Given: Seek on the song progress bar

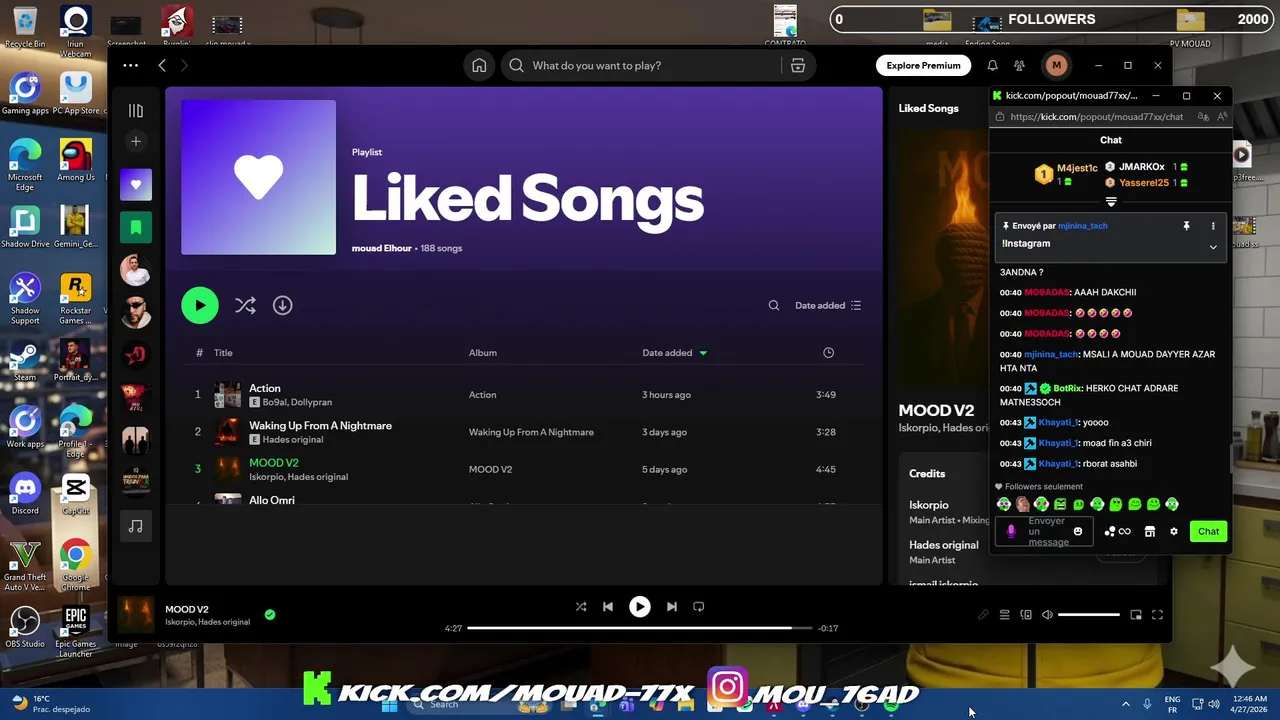Looking at the screenshot, I should point(640,628).
